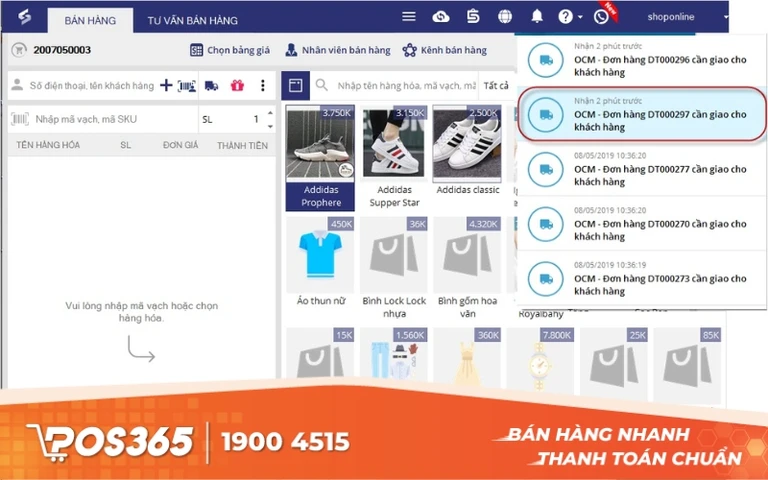
Task: Toggle product grid layout view icon
Action: click(295, 86)
